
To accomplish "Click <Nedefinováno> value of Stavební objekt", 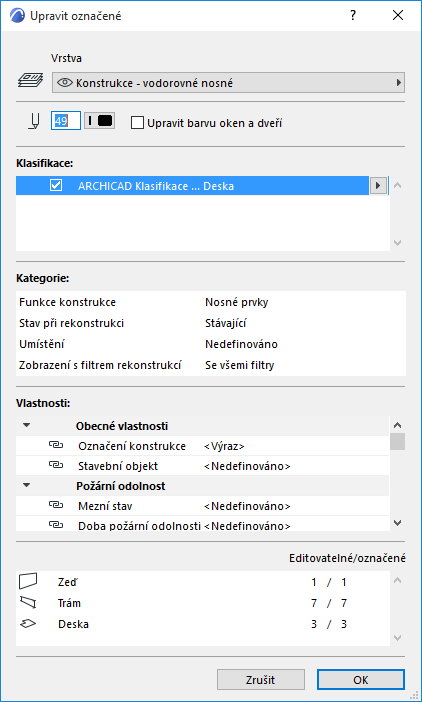I will (247, 466).
